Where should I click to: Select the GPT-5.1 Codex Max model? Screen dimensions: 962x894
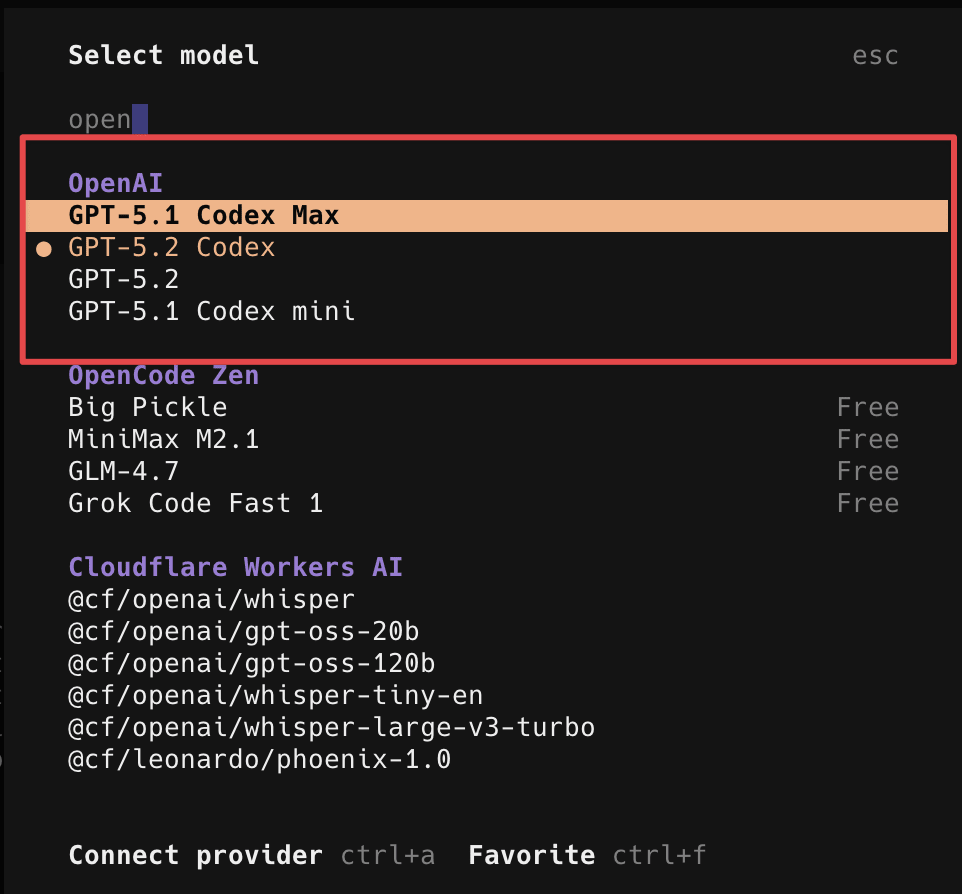pos(204,215)
